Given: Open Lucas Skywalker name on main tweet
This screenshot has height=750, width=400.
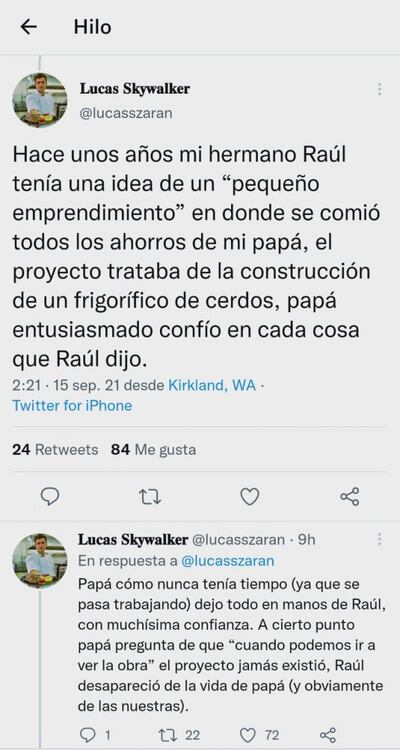Looking at the screenshot, I should [134, 89].
